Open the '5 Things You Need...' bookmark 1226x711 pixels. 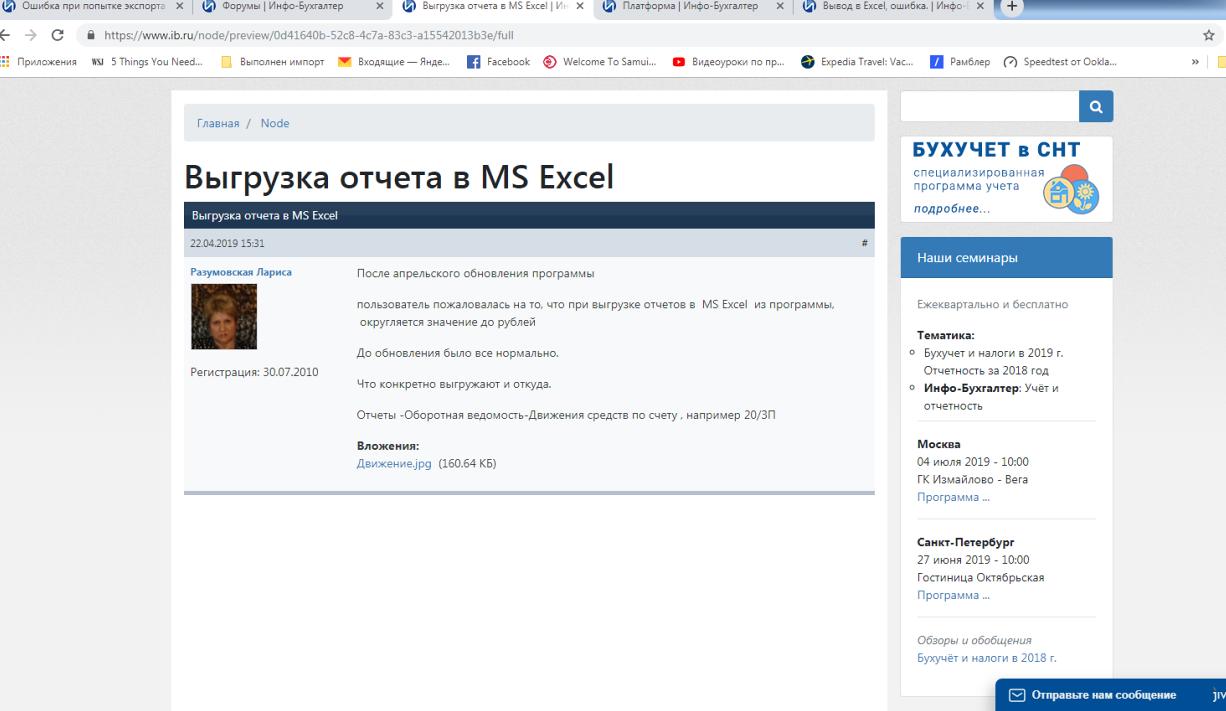point(147,62)
